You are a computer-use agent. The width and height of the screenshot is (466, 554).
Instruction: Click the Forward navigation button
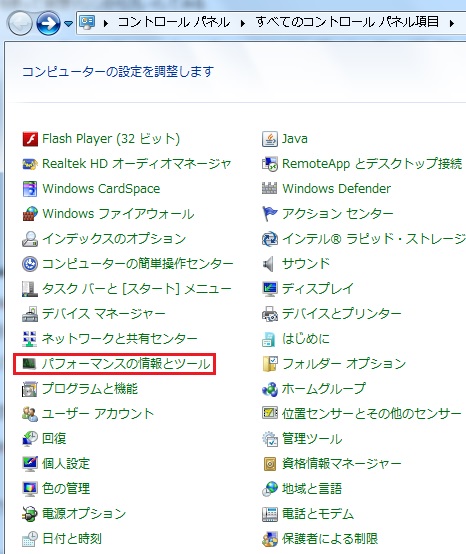[48, 23]
